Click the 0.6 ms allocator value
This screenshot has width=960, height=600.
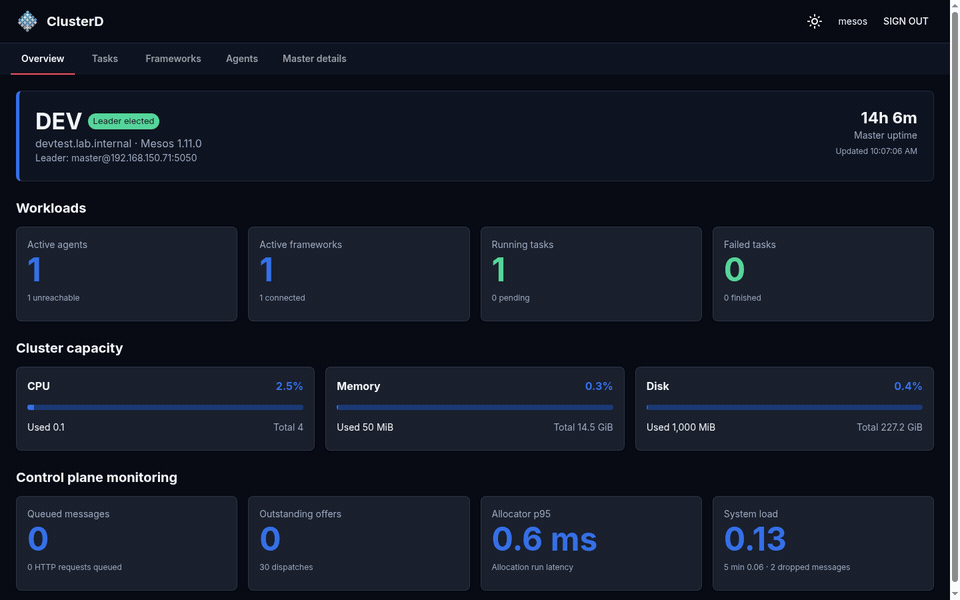click(x=544, y=539)
